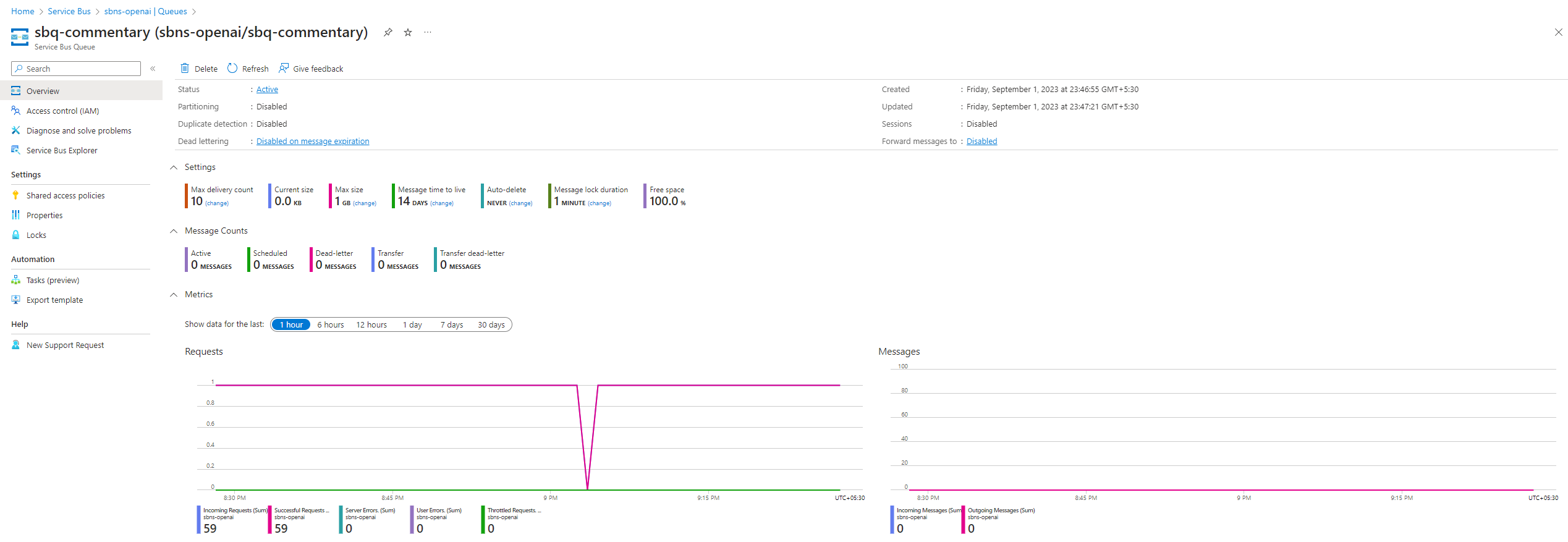Click Forward messages to Disabled link
Viewport: 1568px width, 542px height.
(x=981, y=142)
